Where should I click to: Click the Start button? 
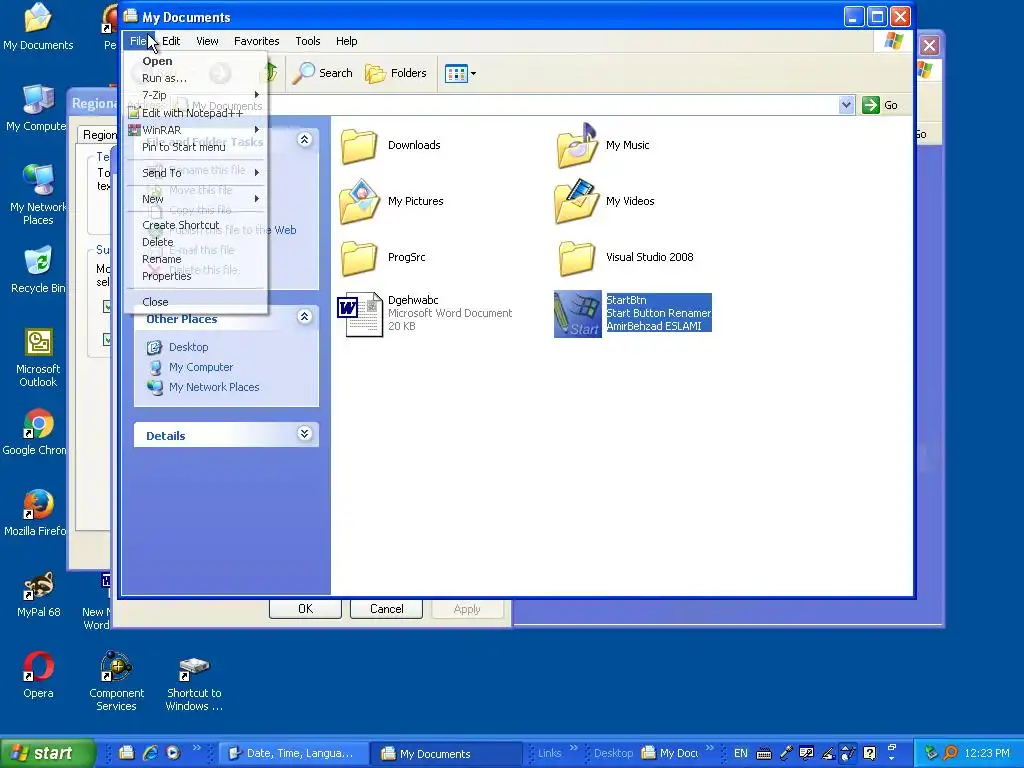pyautogui.click(x=47, y=753)
